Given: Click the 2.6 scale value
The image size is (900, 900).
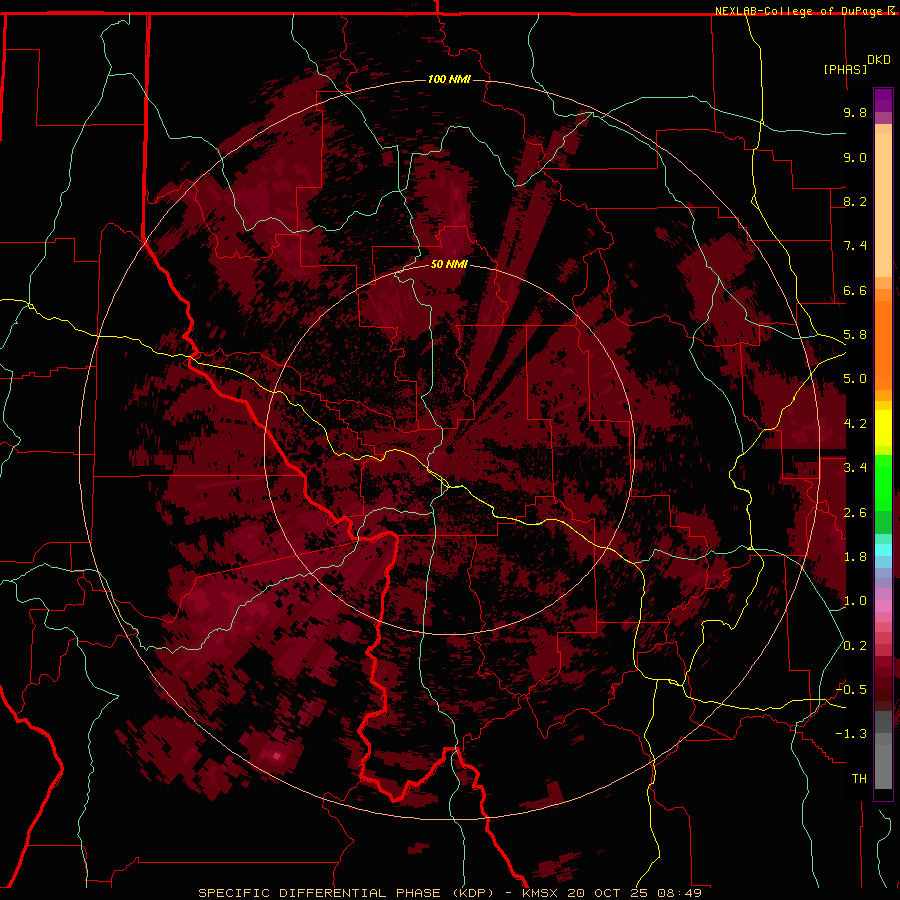Looking at the screenshot, I should click(x=855, y=512).
